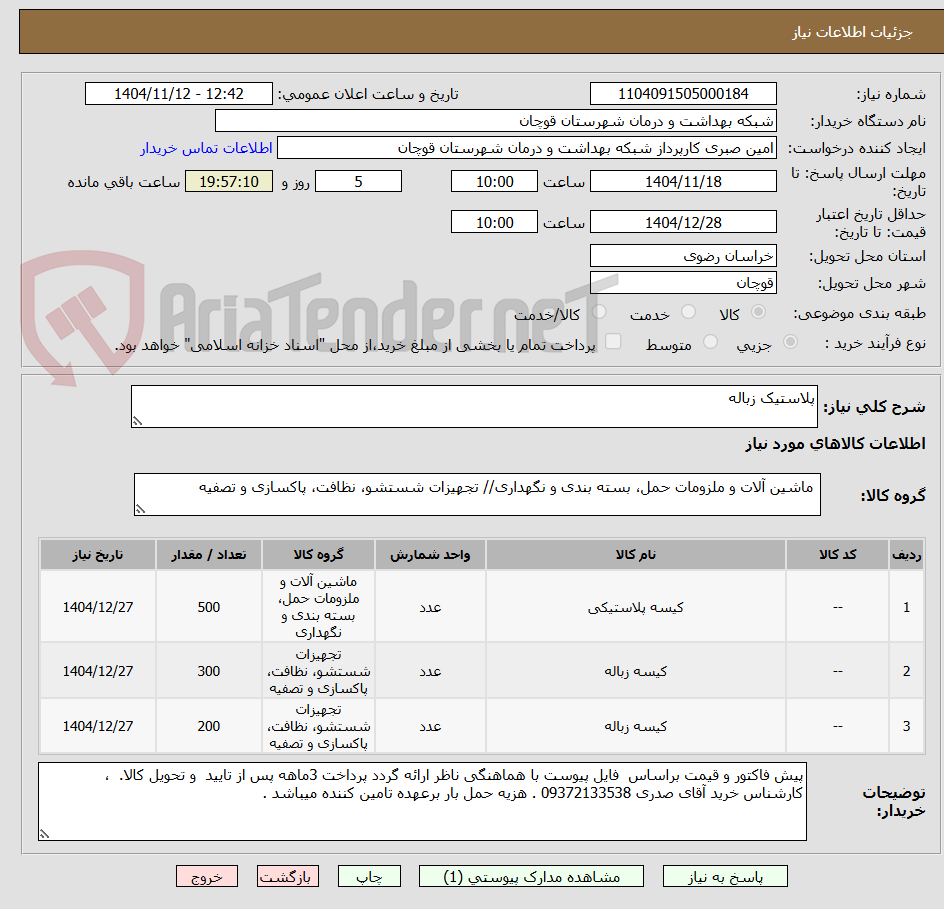Image resolution: width=944 pixels, height=909 pixels.
Task: Open مشاهده مدارک پیوستی (1) button
Action: pos(531,876)
